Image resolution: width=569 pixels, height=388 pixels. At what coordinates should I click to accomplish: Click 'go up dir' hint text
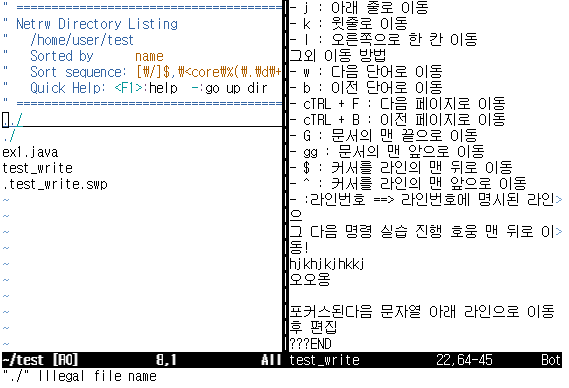(x=236, y=88)
